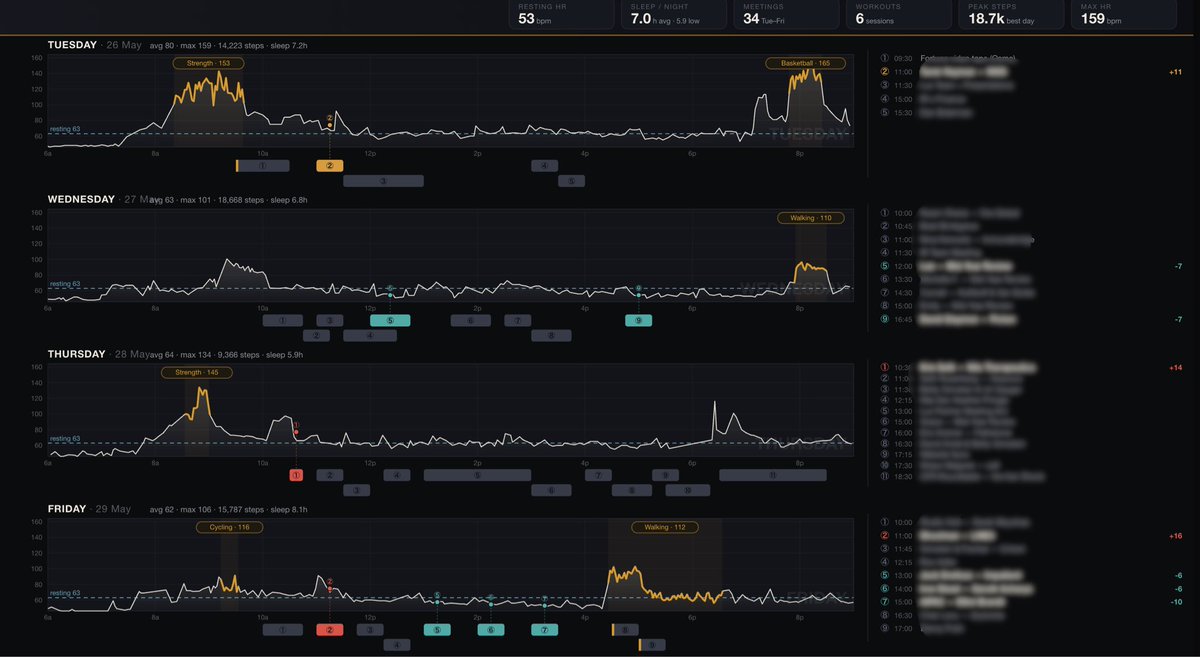
Task: Click Tuesday's Strength · 153 workout label
Action: (208, 63)
